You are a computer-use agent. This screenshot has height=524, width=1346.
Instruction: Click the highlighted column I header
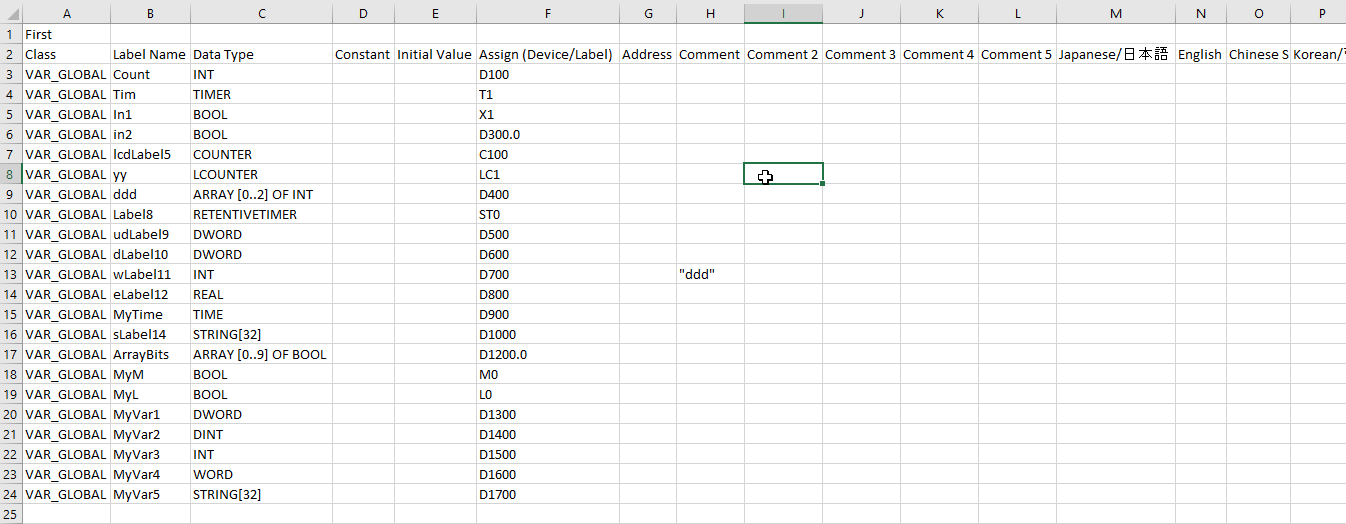783,13
